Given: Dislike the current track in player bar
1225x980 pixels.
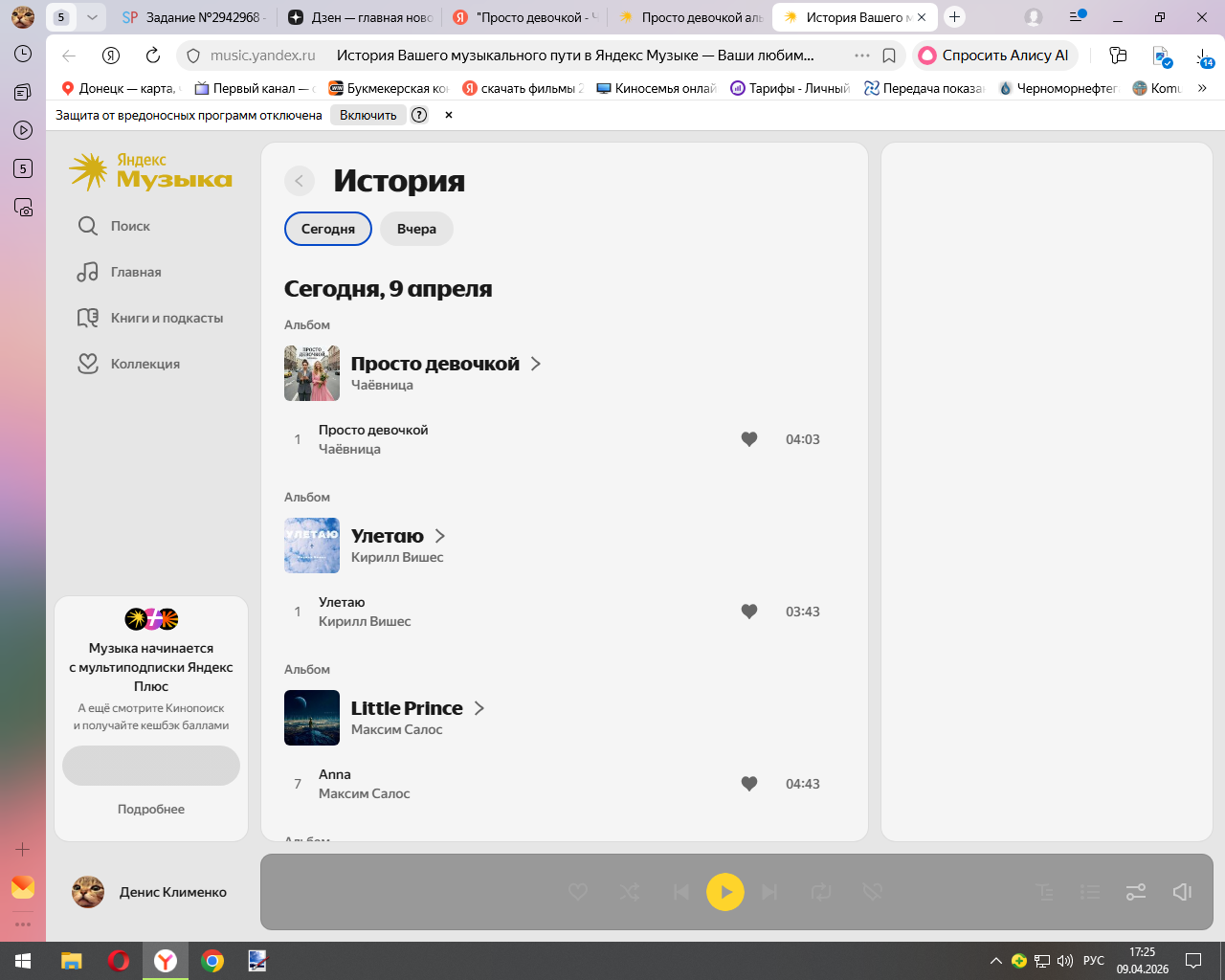Looking at the screenshot, I should click(x=872, y=892).
